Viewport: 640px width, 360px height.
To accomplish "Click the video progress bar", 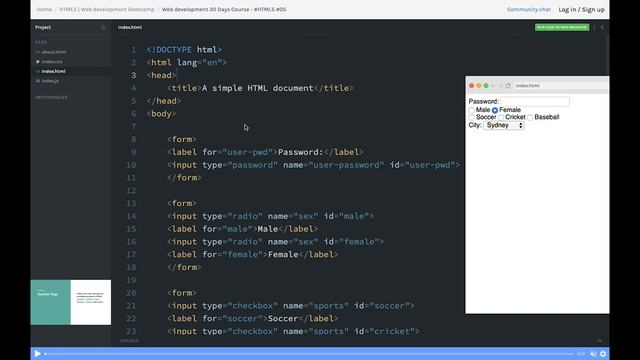I will pos(309,354).
